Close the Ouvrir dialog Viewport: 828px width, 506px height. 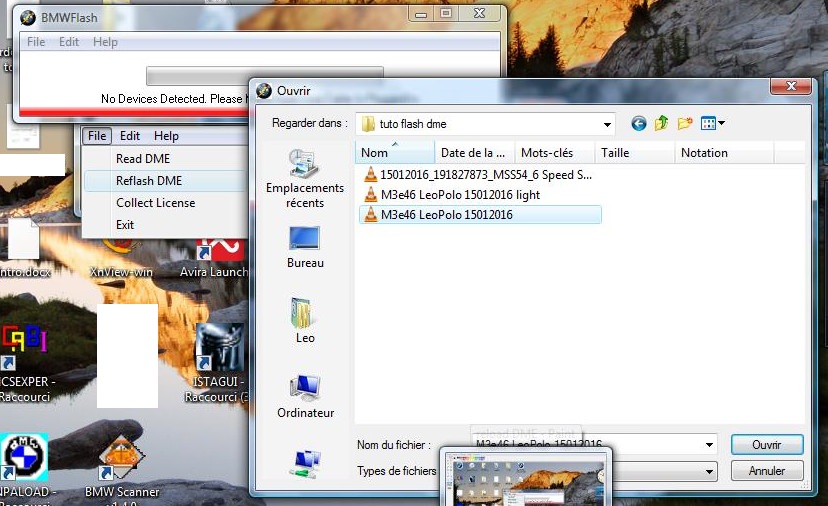click(x=791, y=86)
